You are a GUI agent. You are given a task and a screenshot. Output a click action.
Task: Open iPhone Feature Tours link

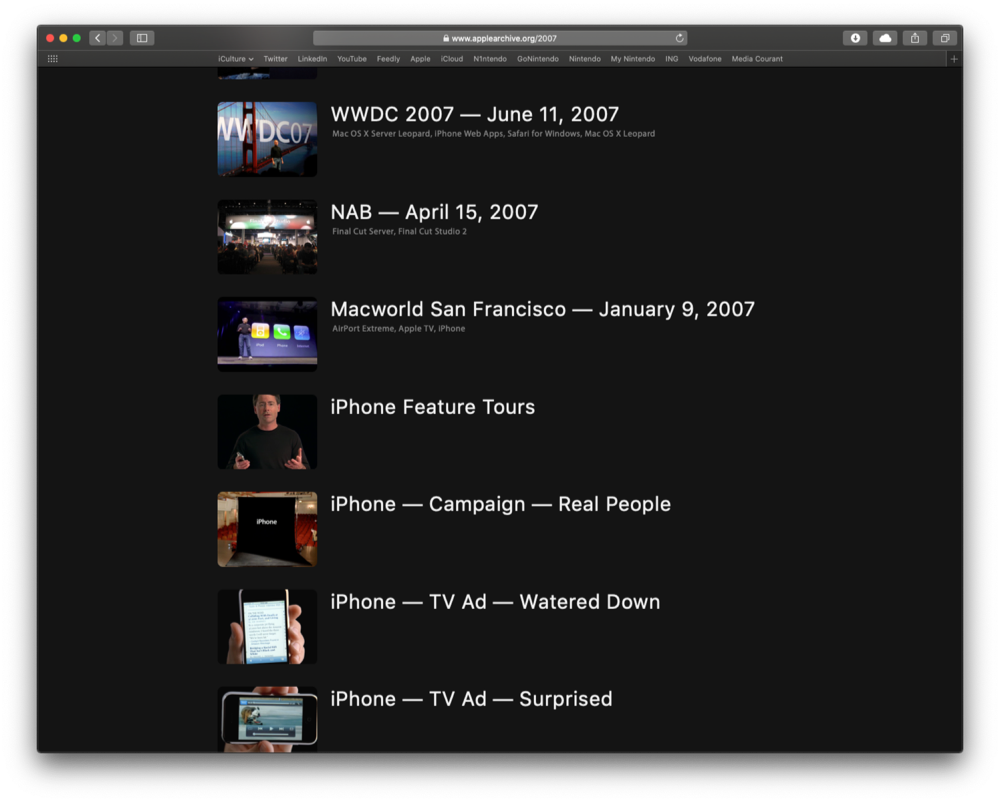pyautogui.click(x=432, y=407)
